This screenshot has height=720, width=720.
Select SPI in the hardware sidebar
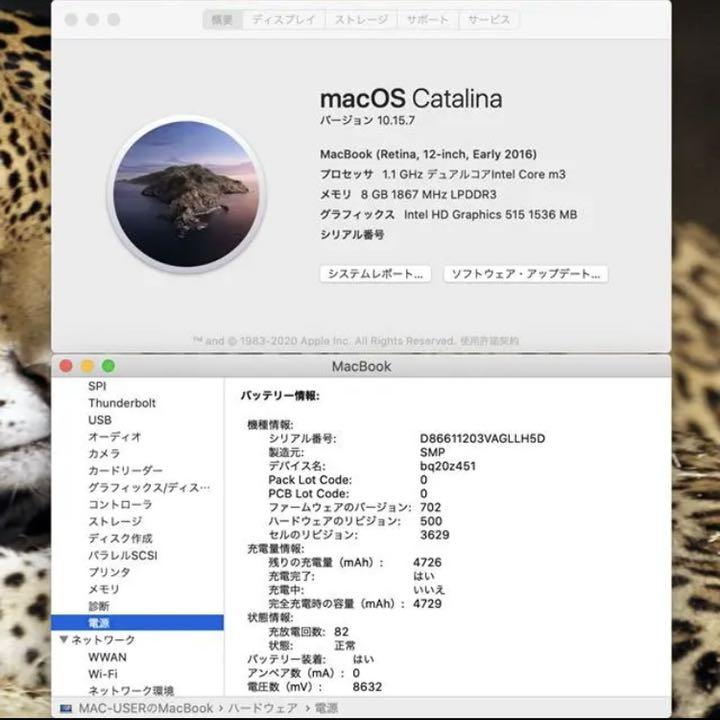[97, 386]
